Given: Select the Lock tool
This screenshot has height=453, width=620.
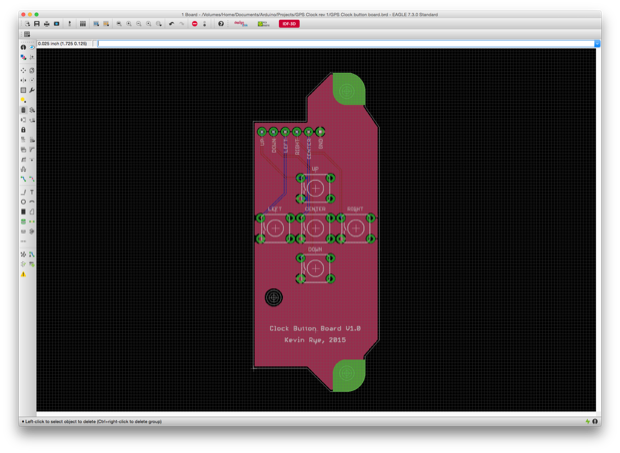Looking at the screenshot, I should [x=23, y=130].
